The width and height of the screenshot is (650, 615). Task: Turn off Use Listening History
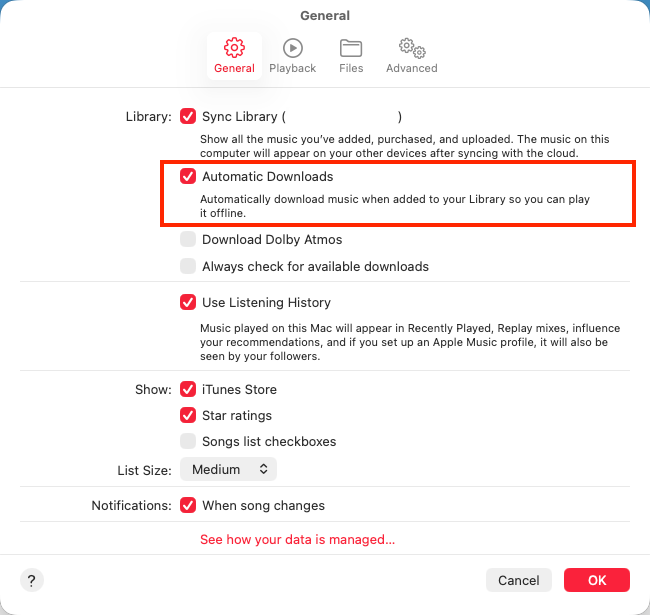coord(188,303)
